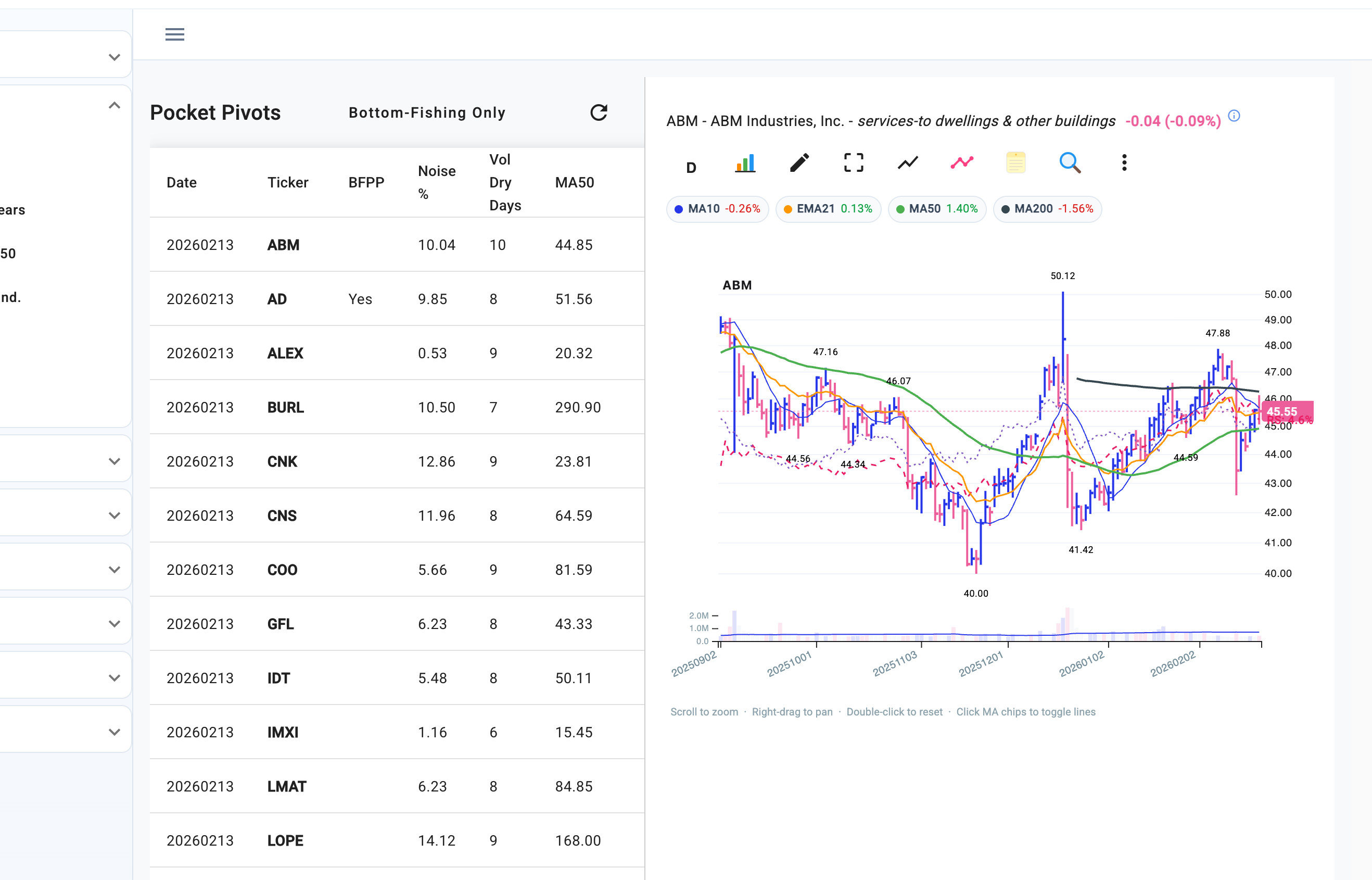
Task: Select ticker BURL from the table
Action: (285, 407)
